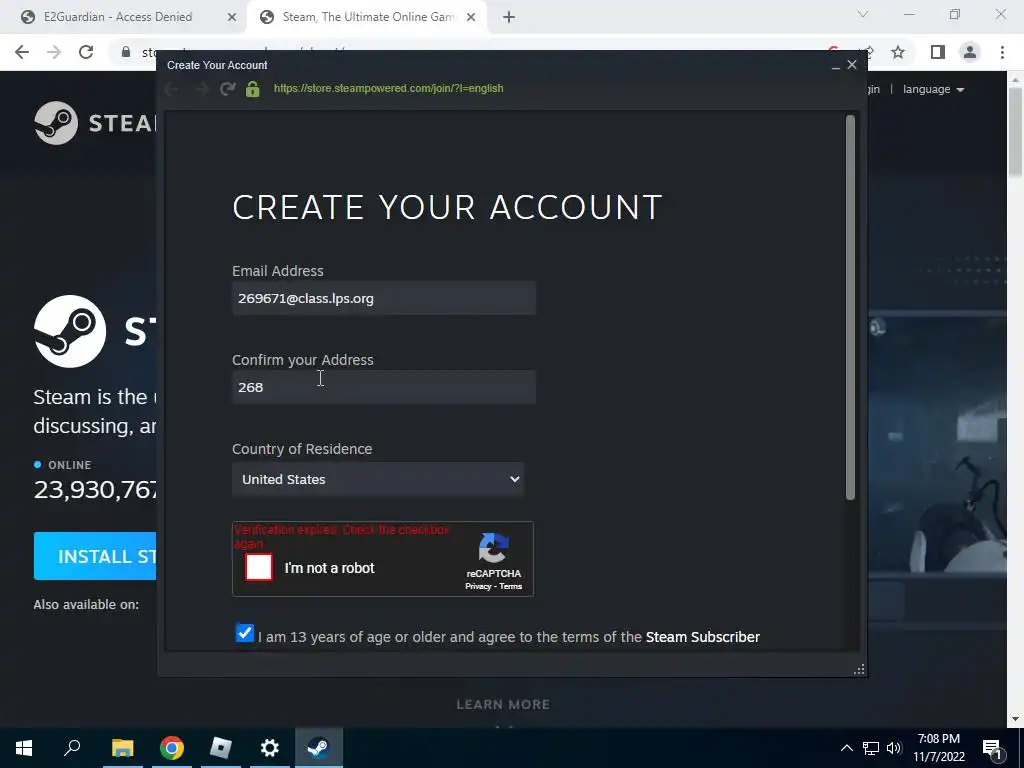Show hidden system tray icons

(846, 748)
